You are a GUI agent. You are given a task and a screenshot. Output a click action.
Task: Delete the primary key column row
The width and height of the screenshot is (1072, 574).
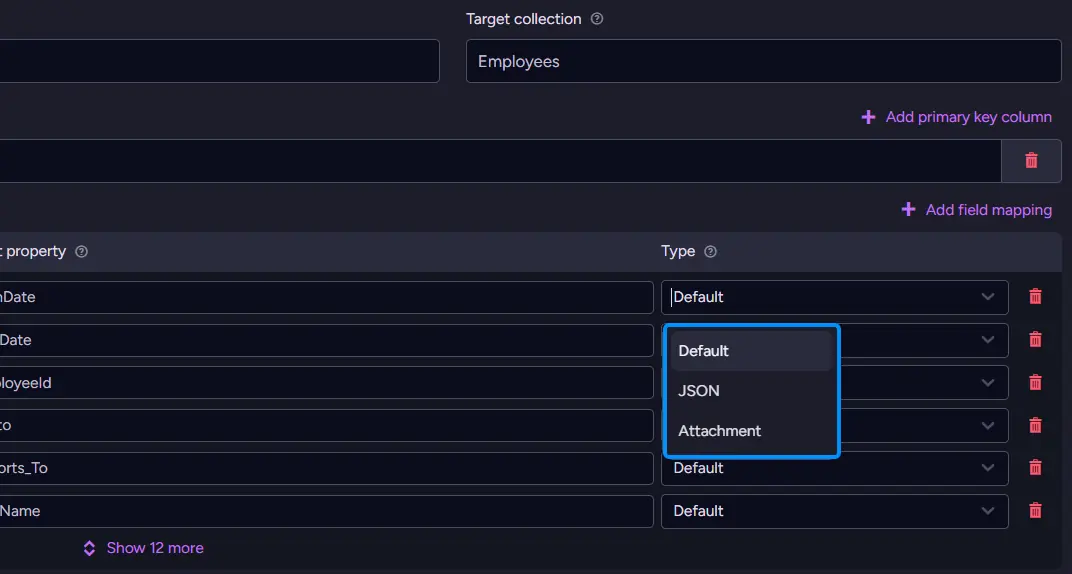[1031, 161]
